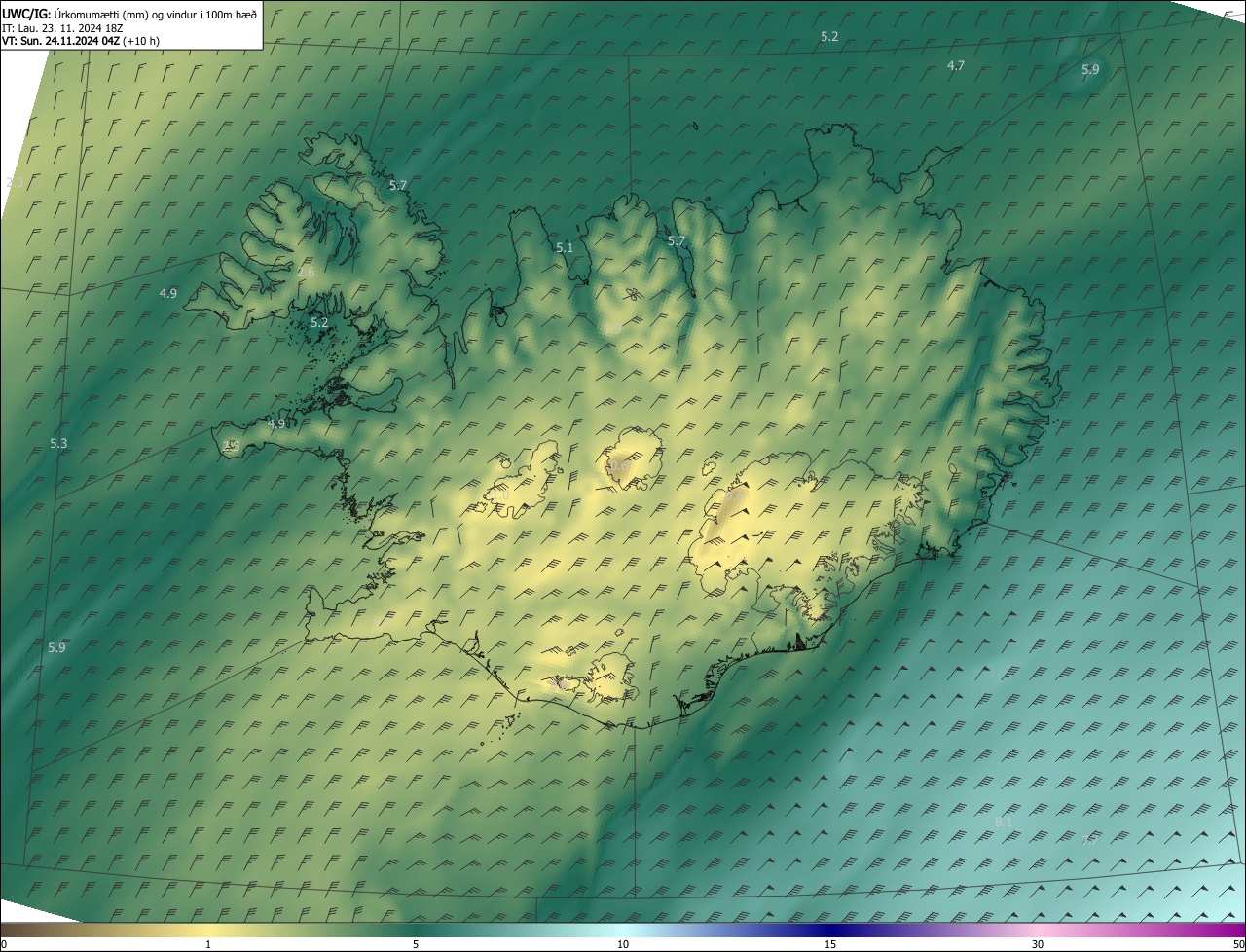Click the 5.3 value label over the sea
Screen dimensions: 1246x952
pyautogui.click(x=58, y=443)
